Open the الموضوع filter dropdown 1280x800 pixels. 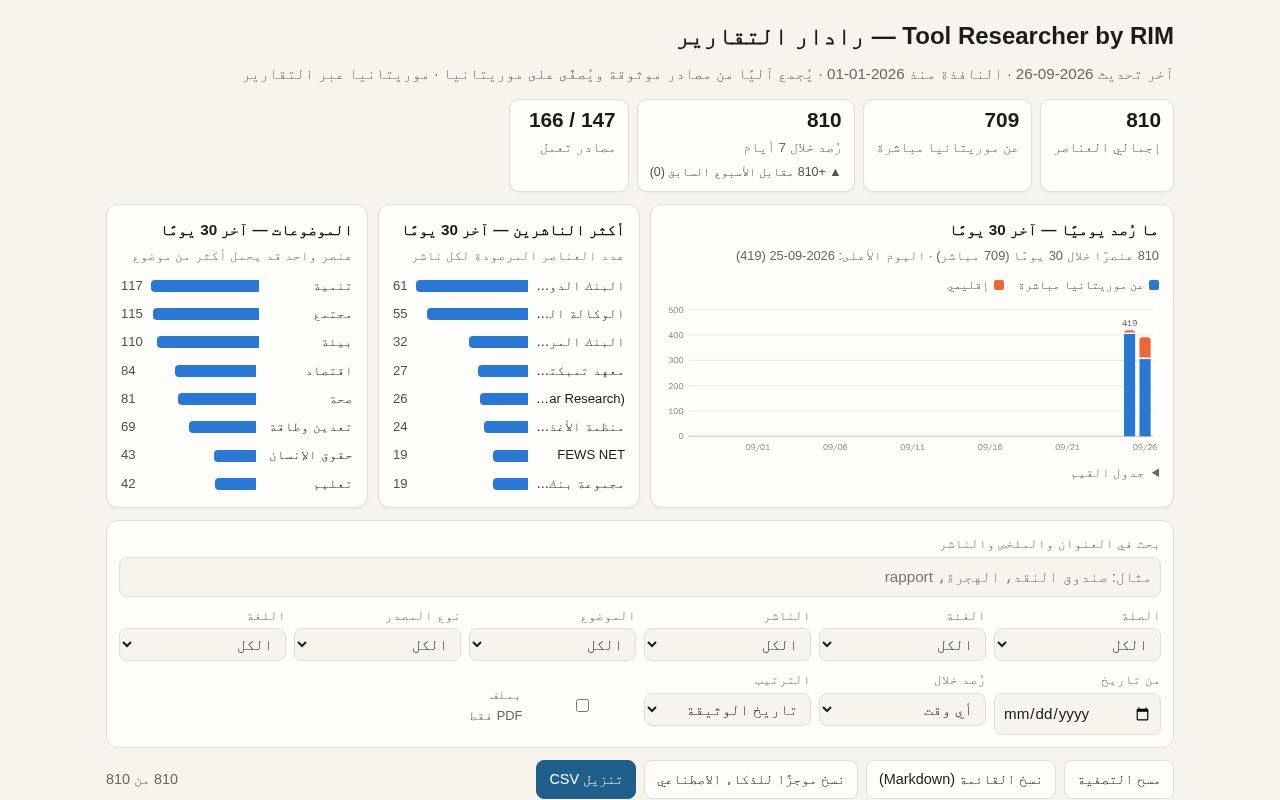click(552, 645)
